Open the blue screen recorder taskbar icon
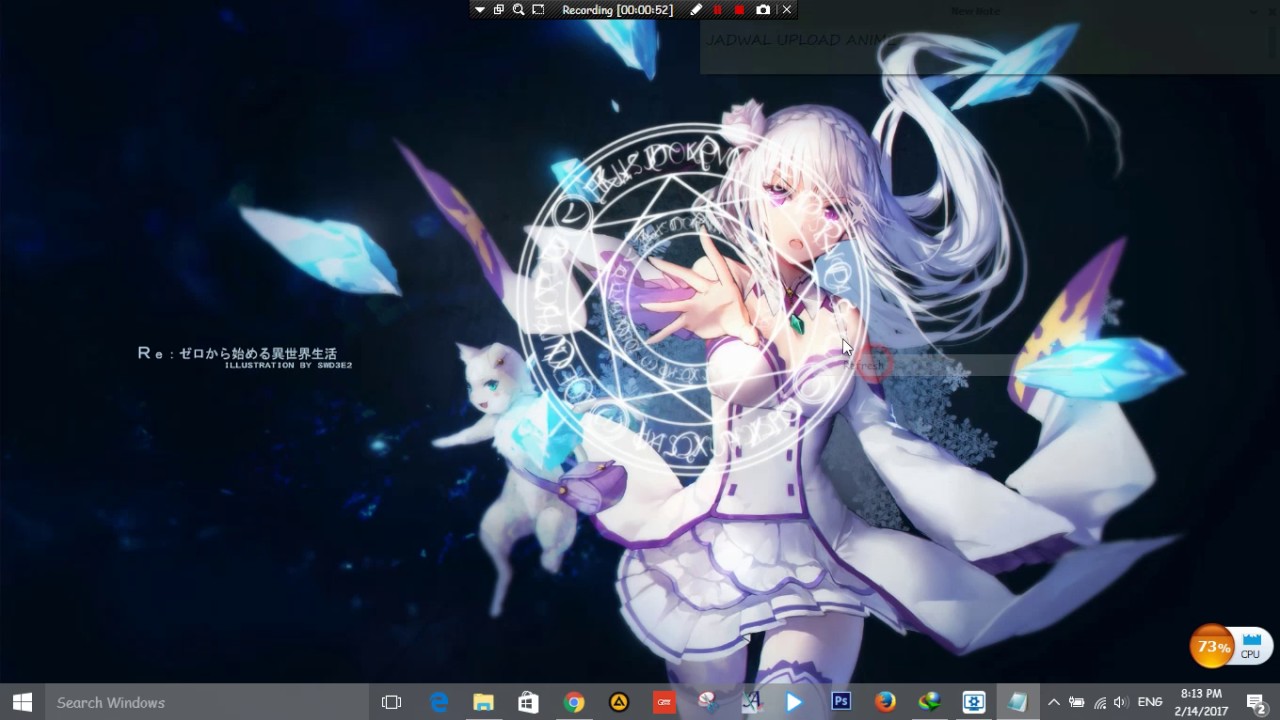Image resolution: width=1280 pixels, height=720 pixels. pyautogui.click(x=974, y=702)
